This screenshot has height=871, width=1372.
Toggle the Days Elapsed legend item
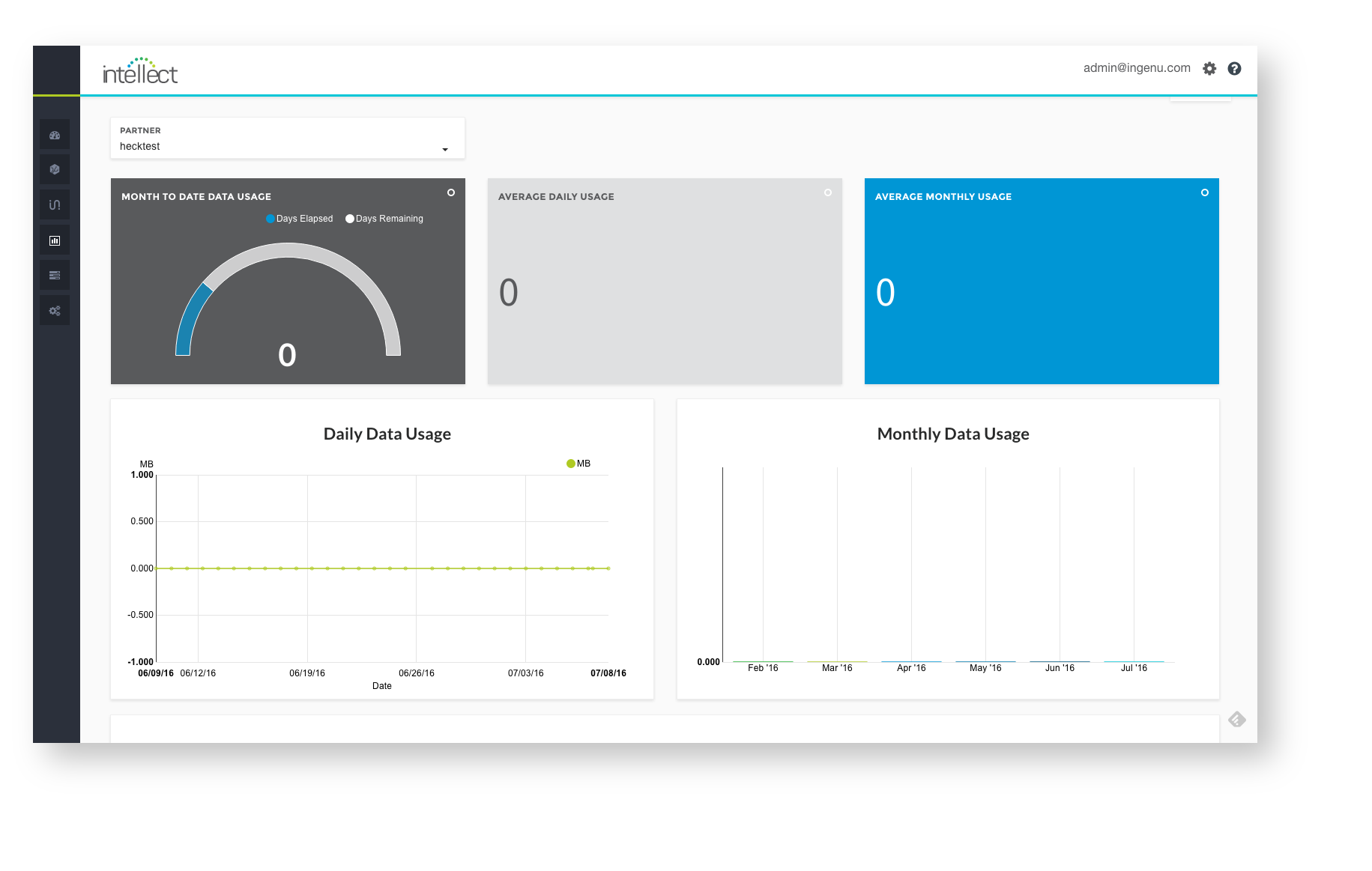[x=300, y=219]
